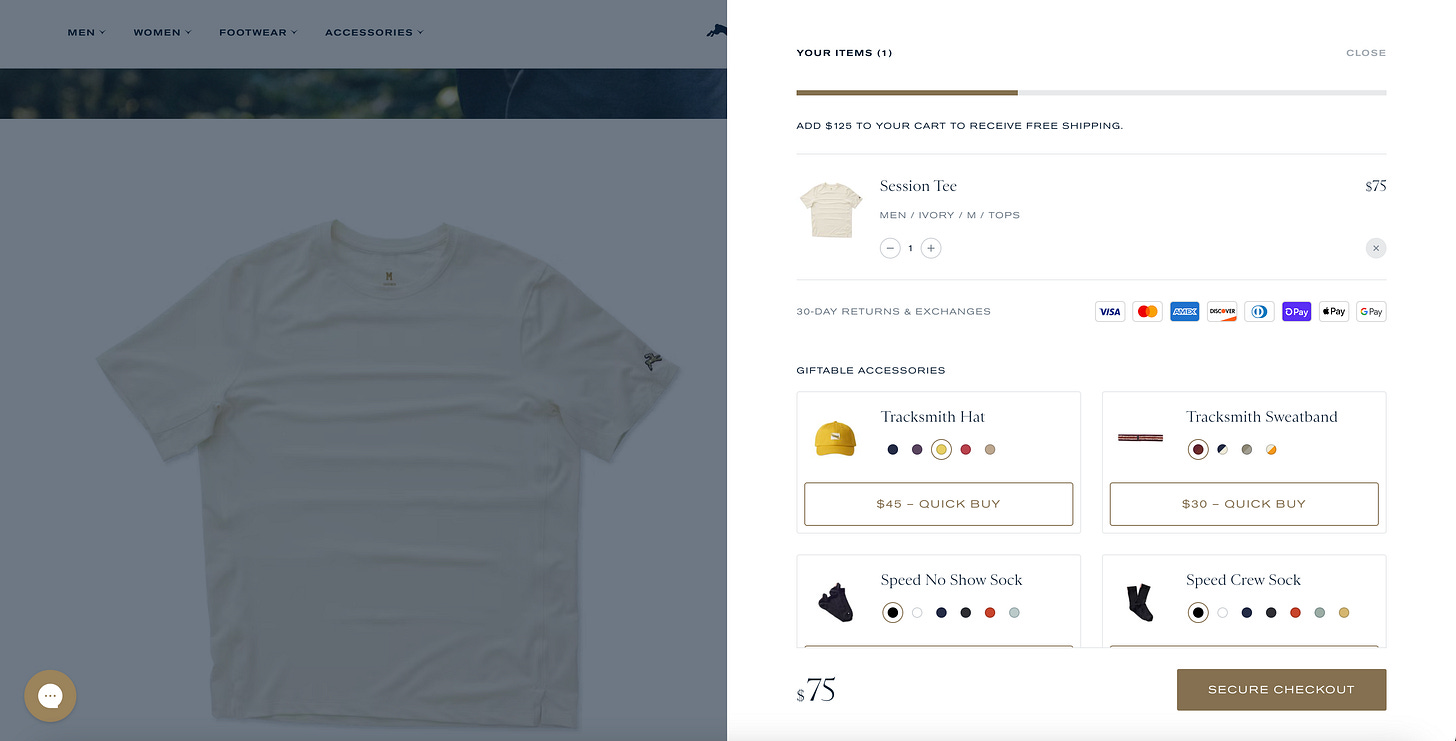Click the Apple Pay icon
This screenshot has width=1456, height=741.
coord(1334,312)
